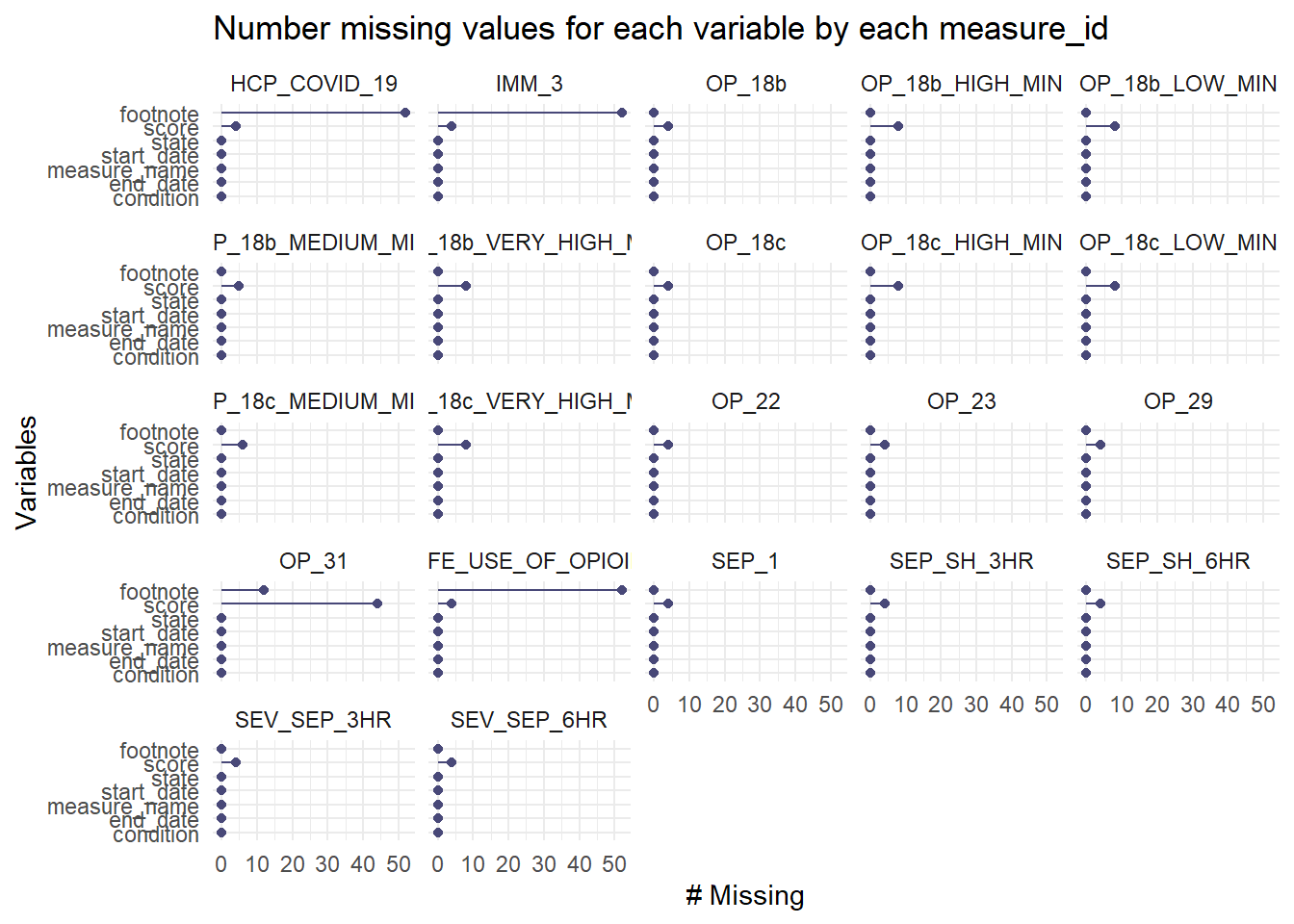Select the OP_22 facet label
1294x924 pixels.
(746, 401)
